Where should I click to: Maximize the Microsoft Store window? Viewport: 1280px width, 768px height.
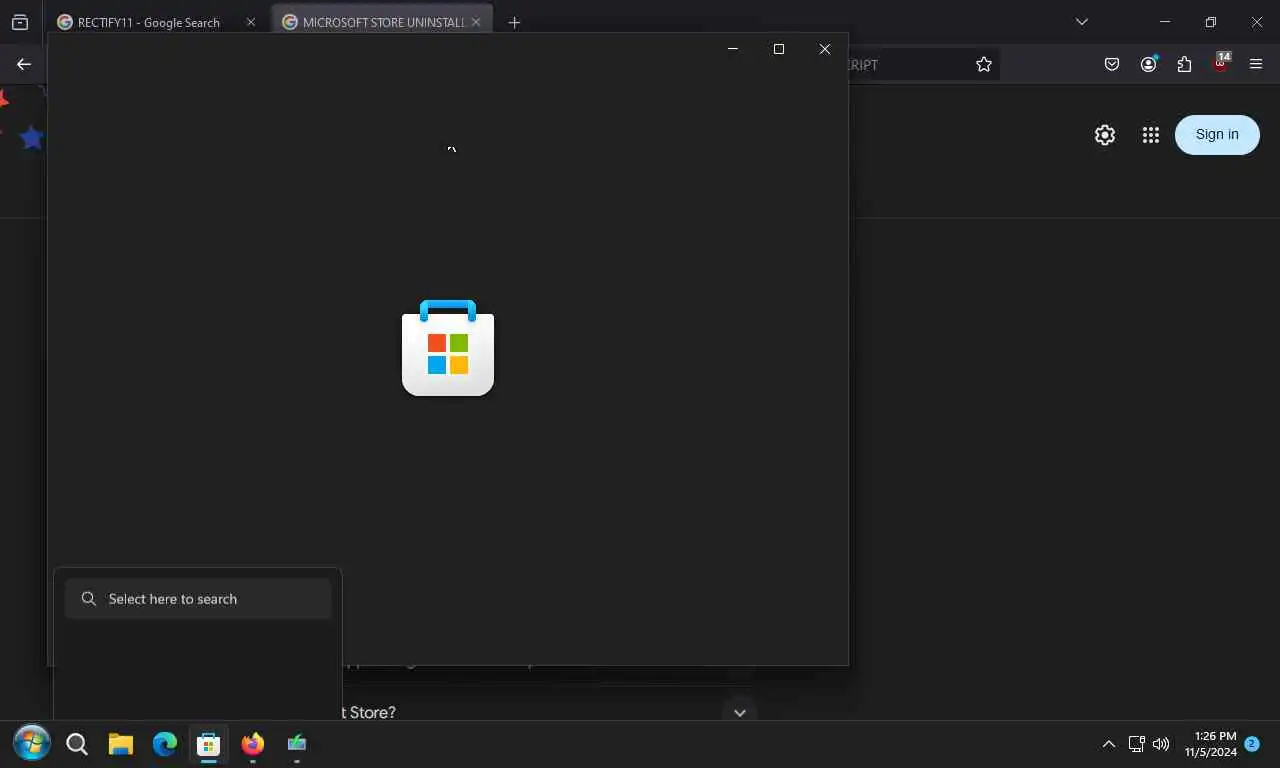pos(779,49)
